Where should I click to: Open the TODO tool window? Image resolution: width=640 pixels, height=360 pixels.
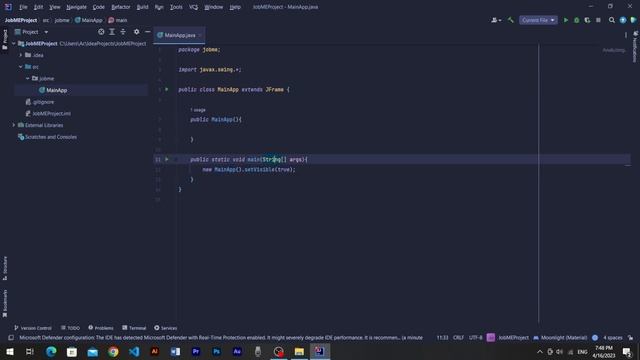[x=70, y=328]
